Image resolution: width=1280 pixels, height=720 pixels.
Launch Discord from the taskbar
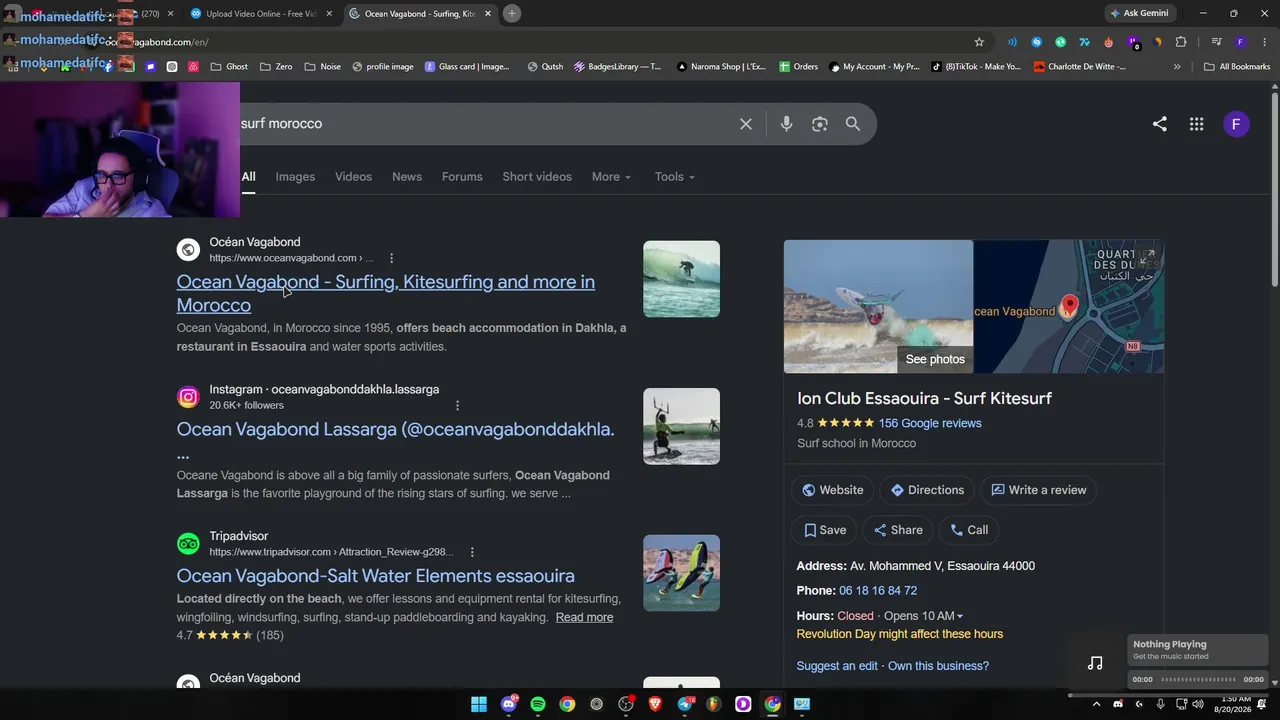pyautogui.click(x=509, y=704)
